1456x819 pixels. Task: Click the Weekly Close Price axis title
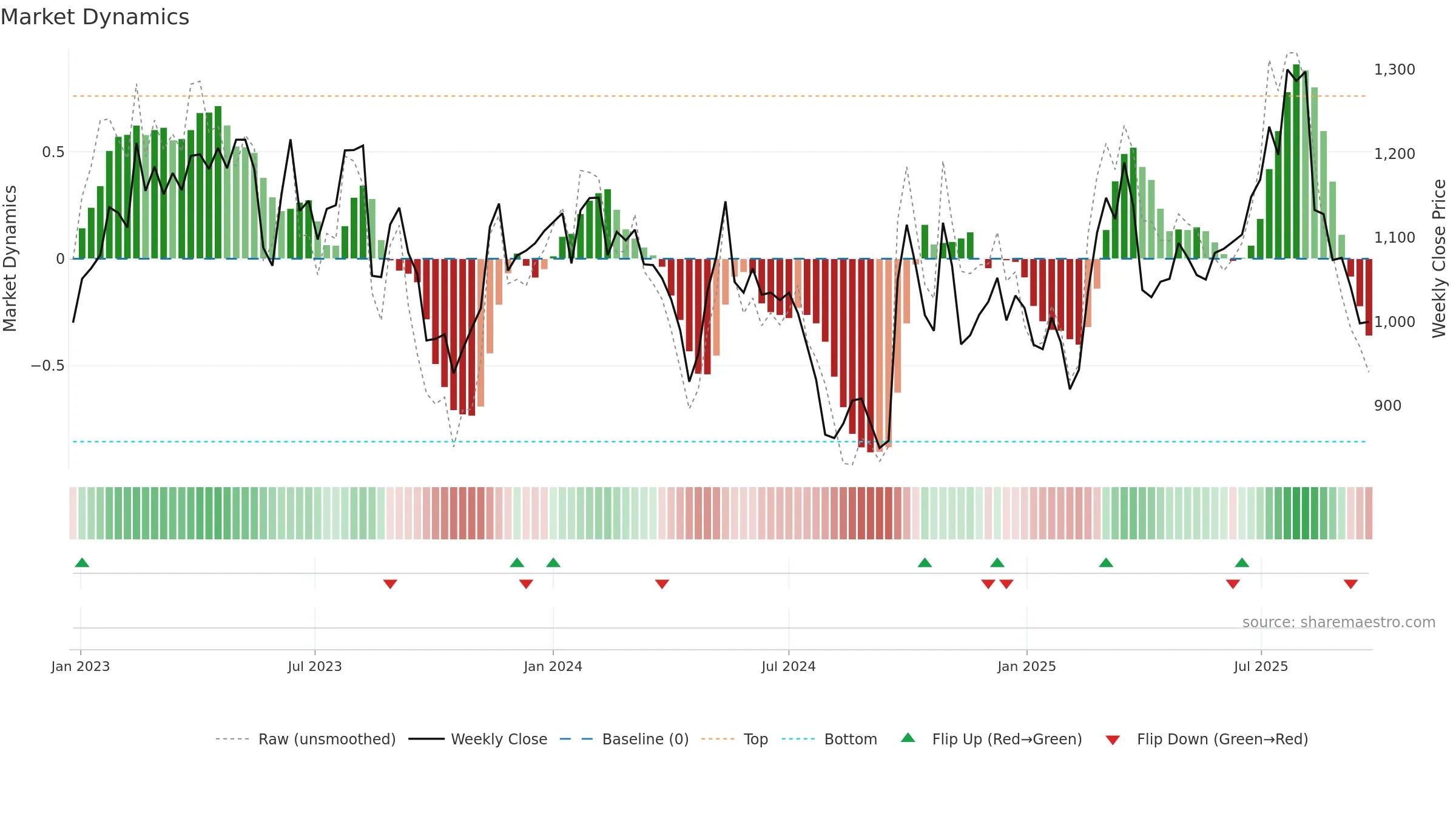coord(1439,258)
